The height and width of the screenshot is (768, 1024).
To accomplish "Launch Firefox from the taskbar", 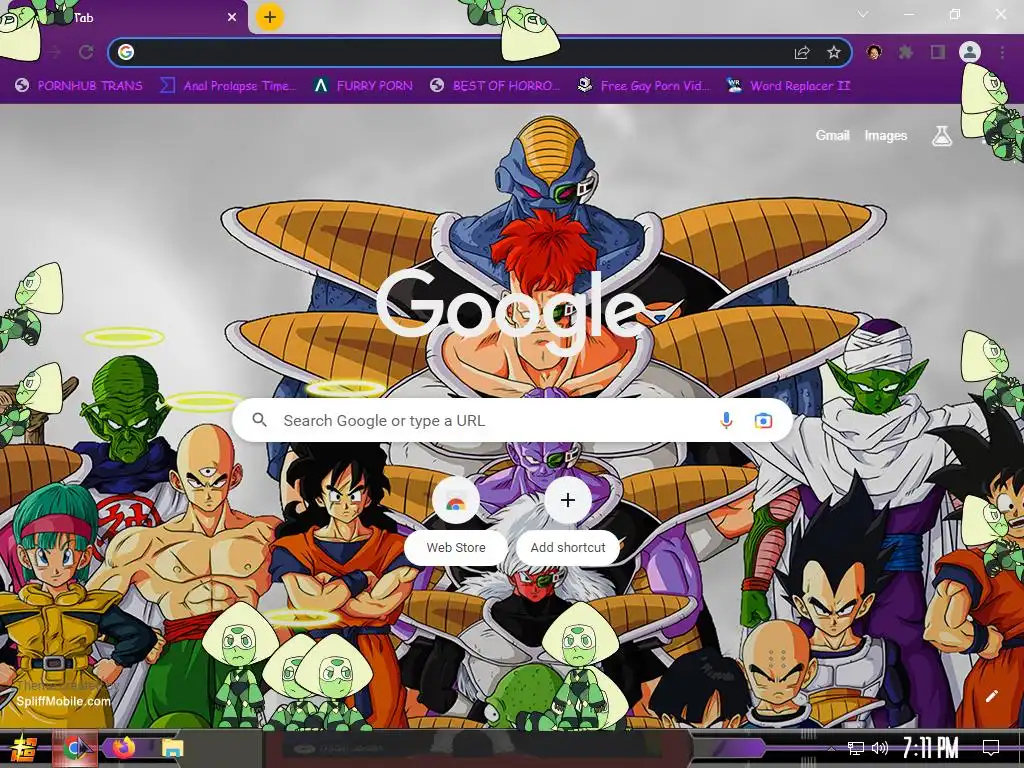I will (x=123, y=747).
